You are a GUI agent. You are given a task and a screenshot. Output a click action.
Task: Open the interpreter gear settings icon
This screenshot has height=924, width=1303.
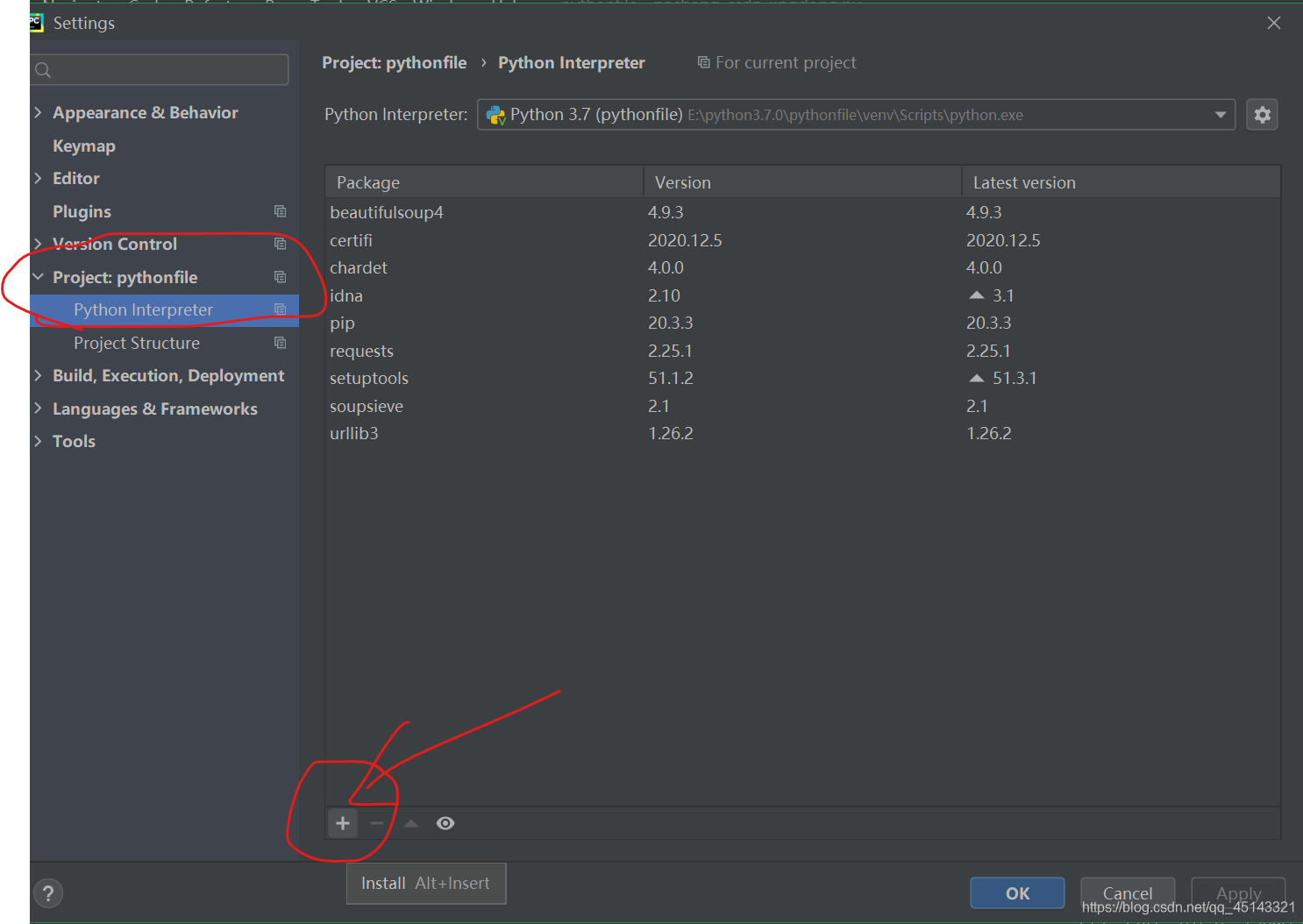[1263, 115]
